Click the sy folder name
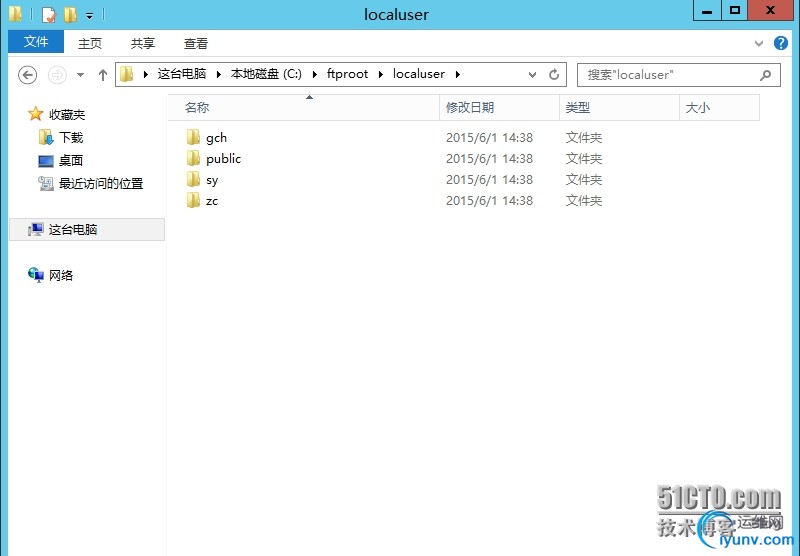The image size is (800, 556). click(x=212, y=180)
